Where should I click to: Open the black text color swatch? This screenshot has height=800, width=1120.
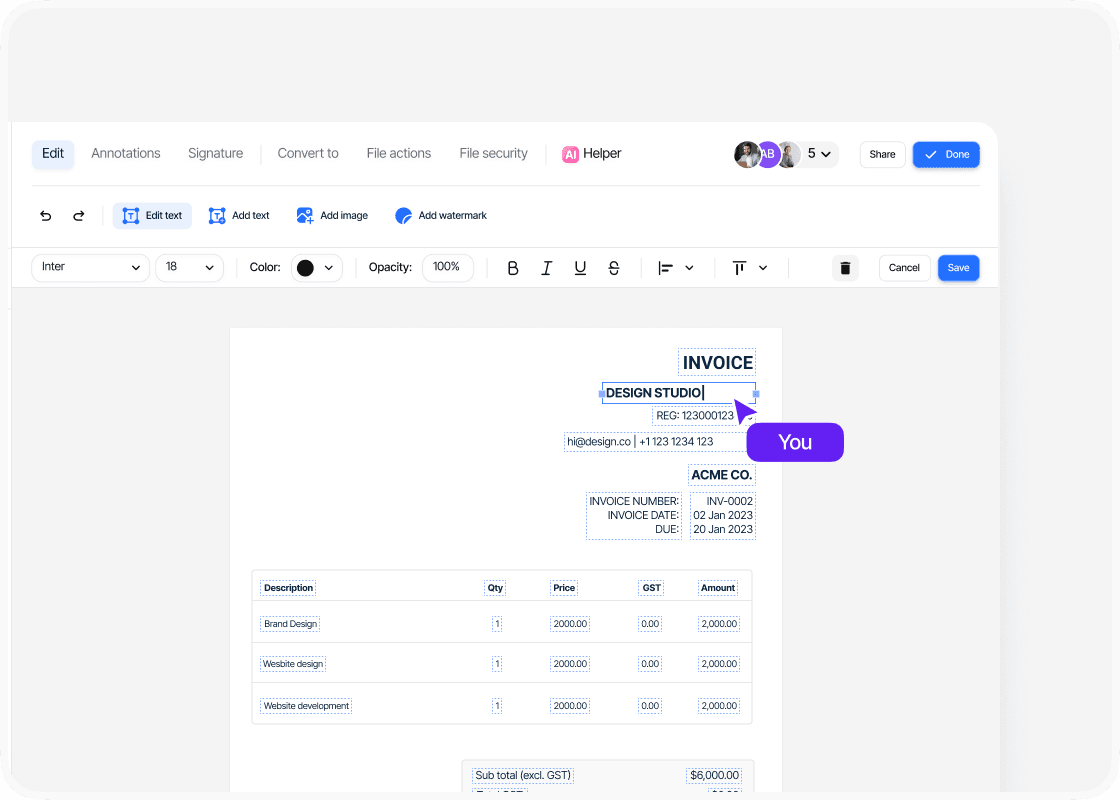click(316, 268)
